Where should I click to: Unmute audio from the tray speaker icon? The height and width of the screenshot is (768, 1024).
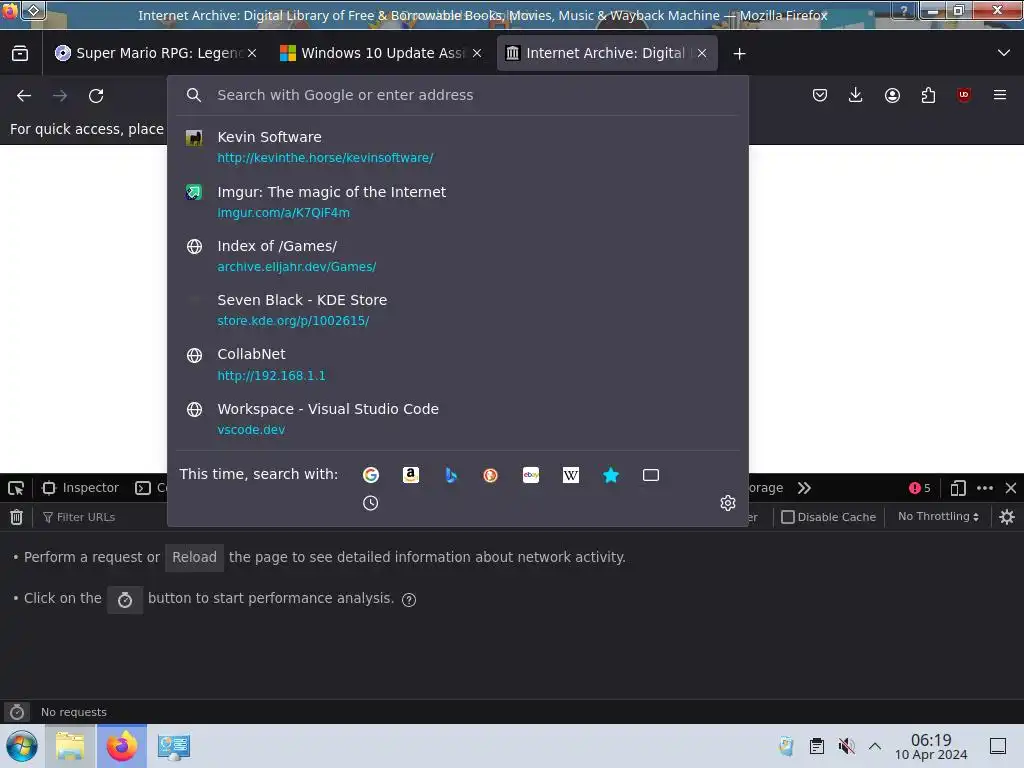[846, 746]
